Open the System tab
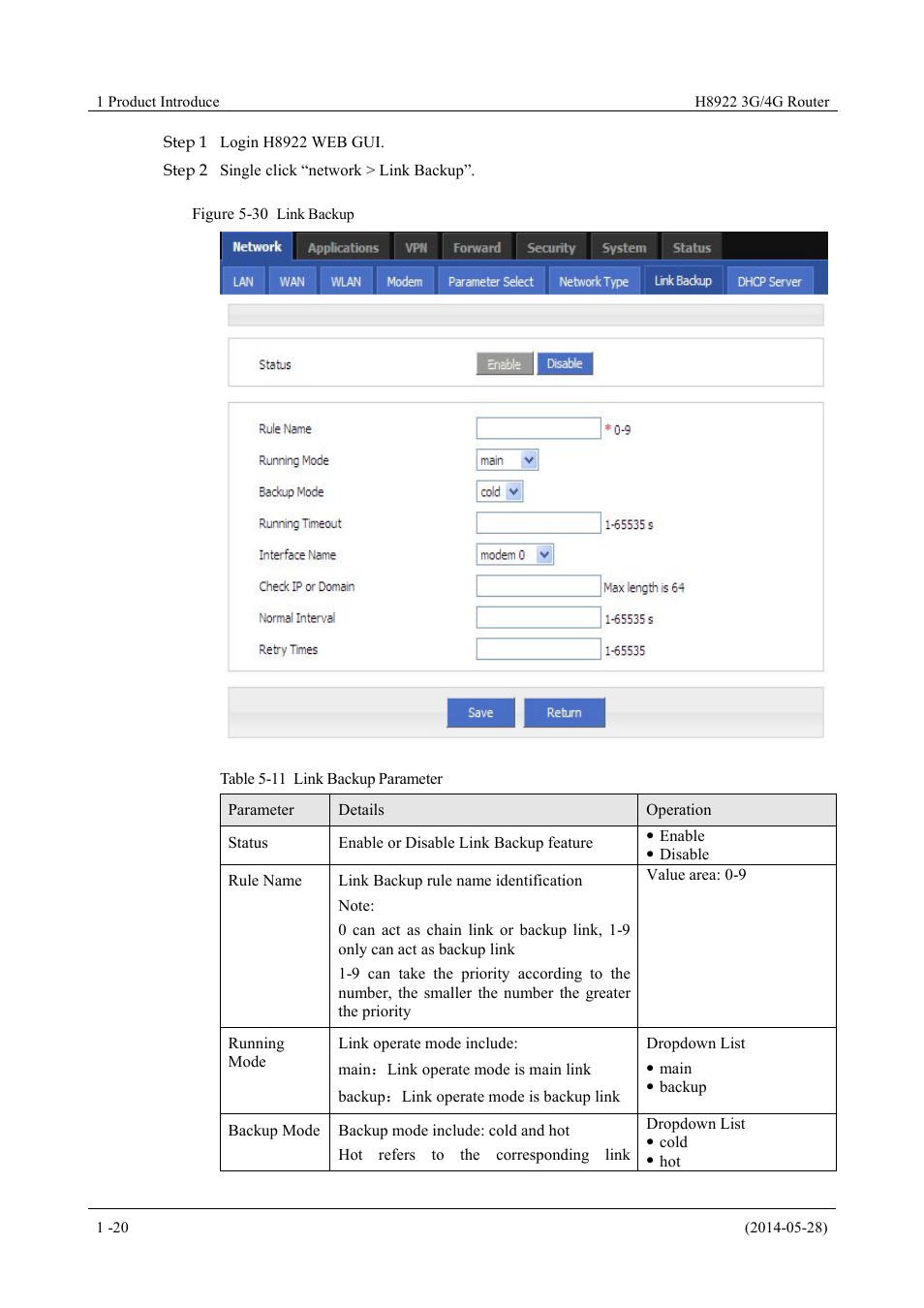Screen dimensions: 924x1308 click(x=624, y=248)
